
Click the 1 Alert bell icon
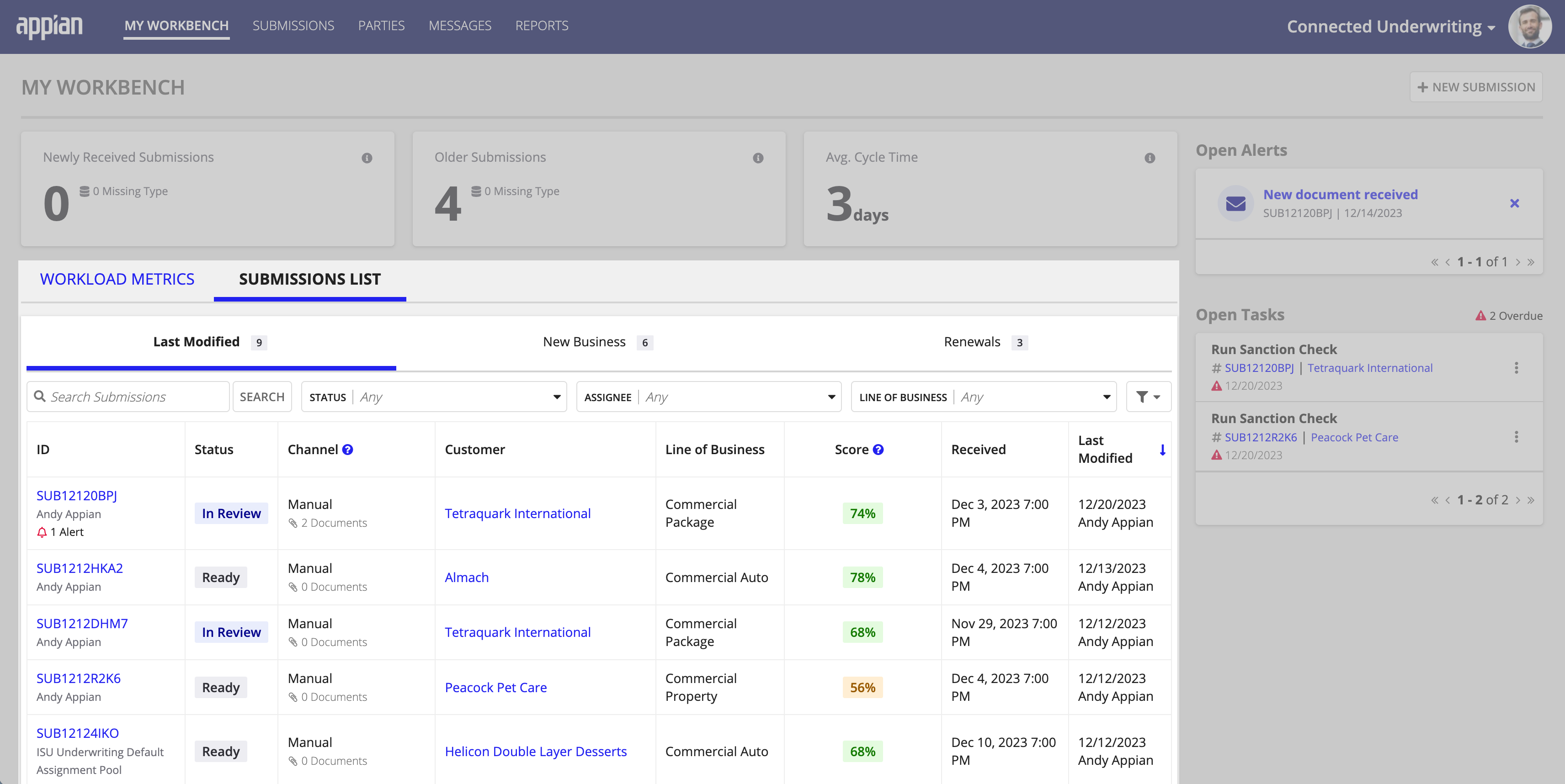tap(42, 532)
